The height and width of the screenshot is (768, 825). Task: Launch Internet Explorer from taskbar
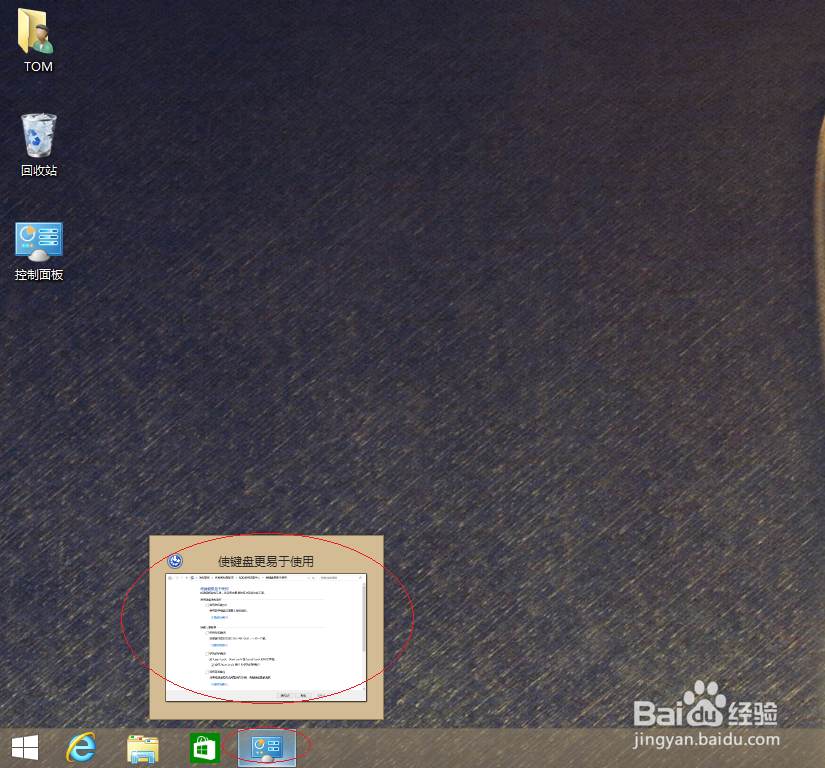pos(81,747)
